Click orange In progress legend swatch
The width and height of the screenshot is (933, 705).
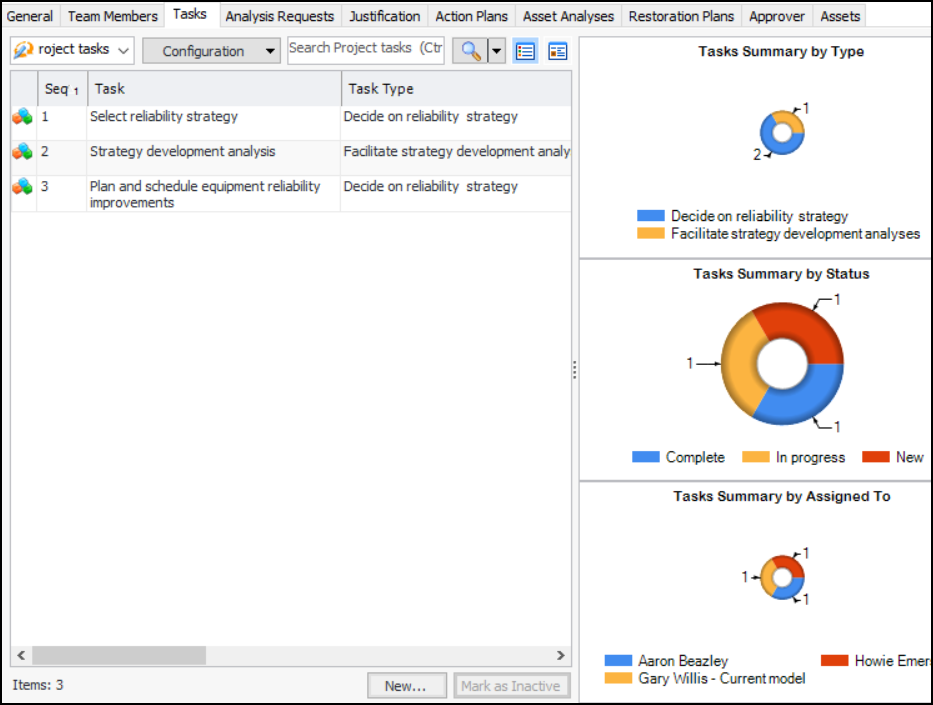pos(756,457)
